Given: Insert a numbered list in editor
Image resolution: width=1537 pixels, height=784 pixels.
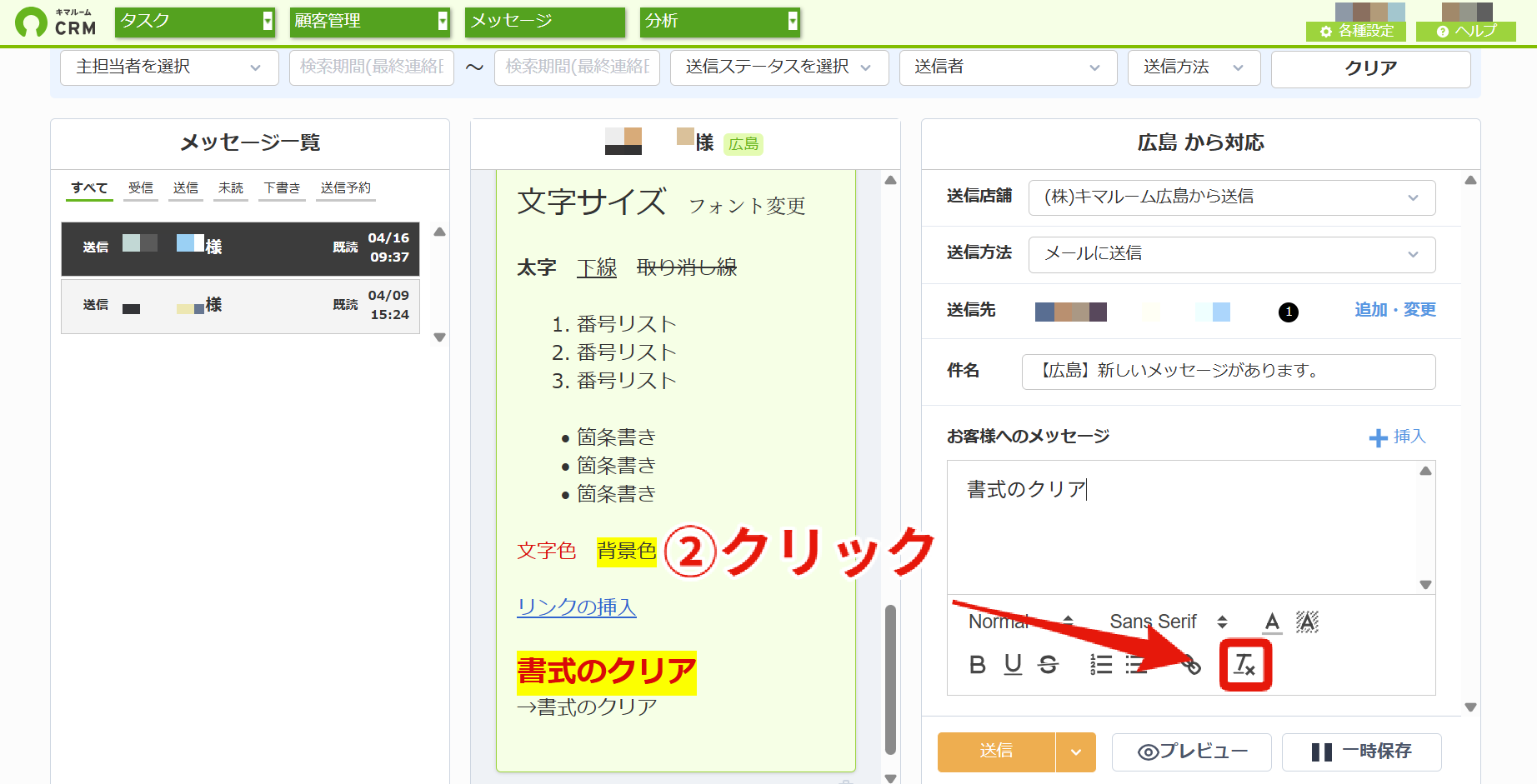Looking at the screenshot, I should coord(1101,664).
